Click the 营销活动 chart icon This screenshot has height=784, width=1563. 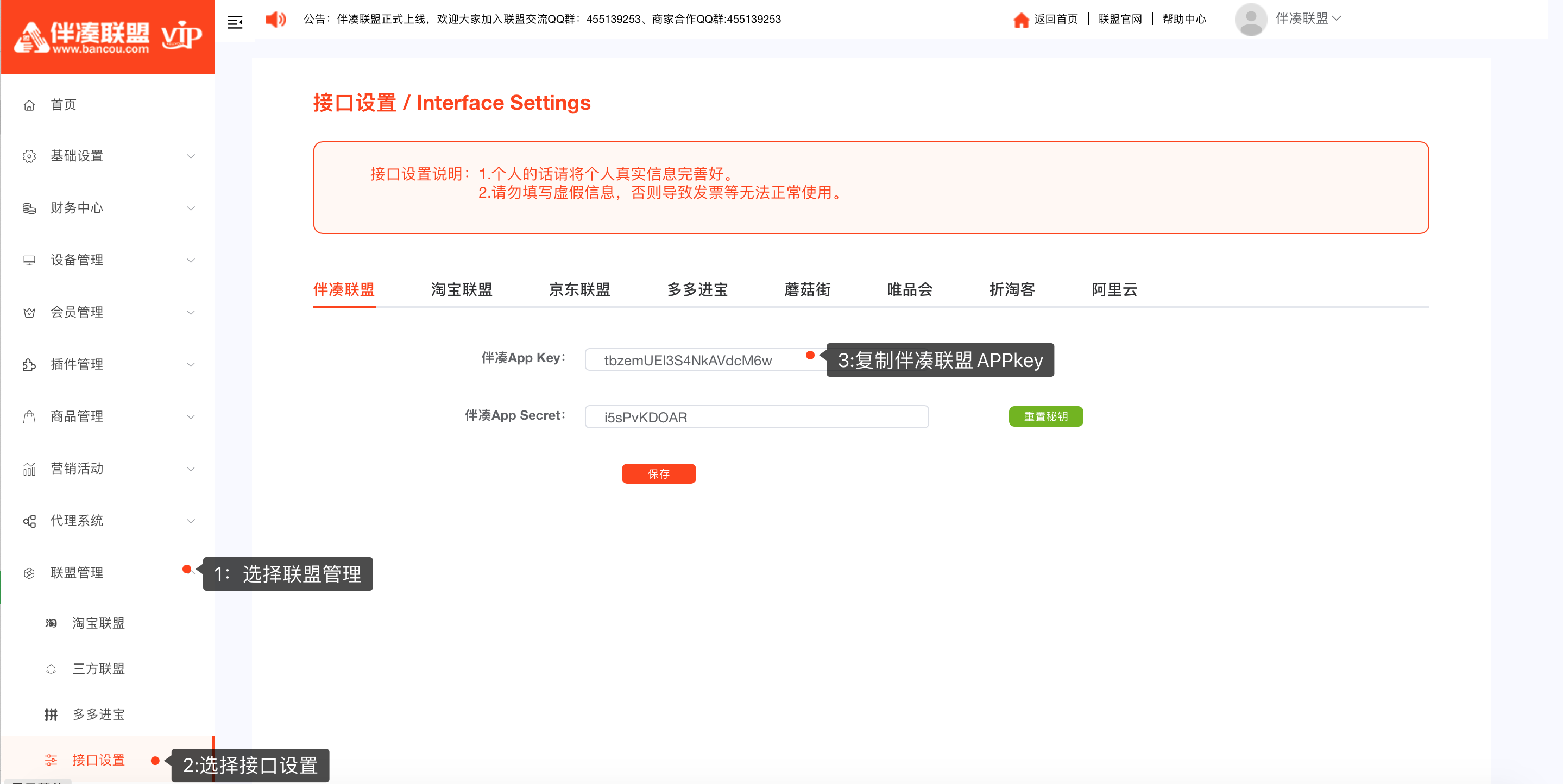pyautogui.click(x=29, y=469)
